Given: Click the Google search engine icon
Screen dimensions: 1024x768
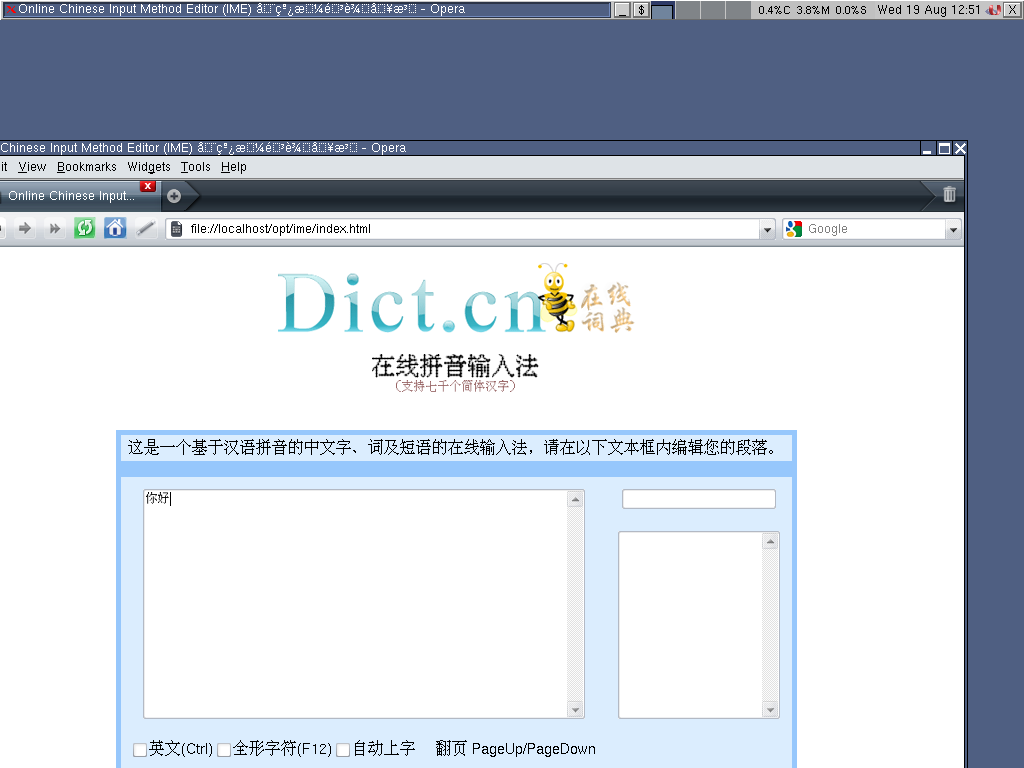Looking at the screenshot, I should (x=793, y=229).
